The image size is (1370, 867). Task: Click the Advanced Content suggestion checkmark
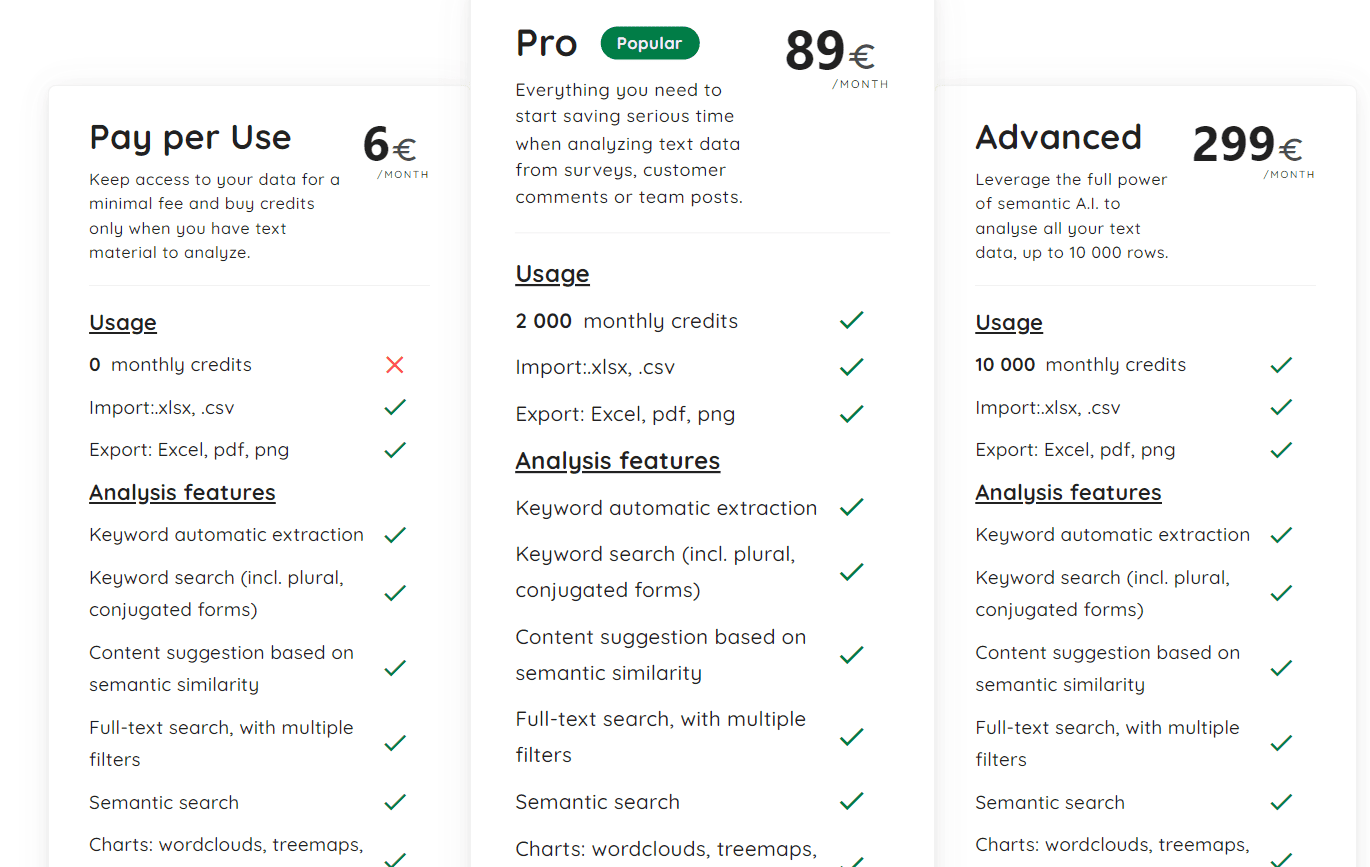[1281, 668]
